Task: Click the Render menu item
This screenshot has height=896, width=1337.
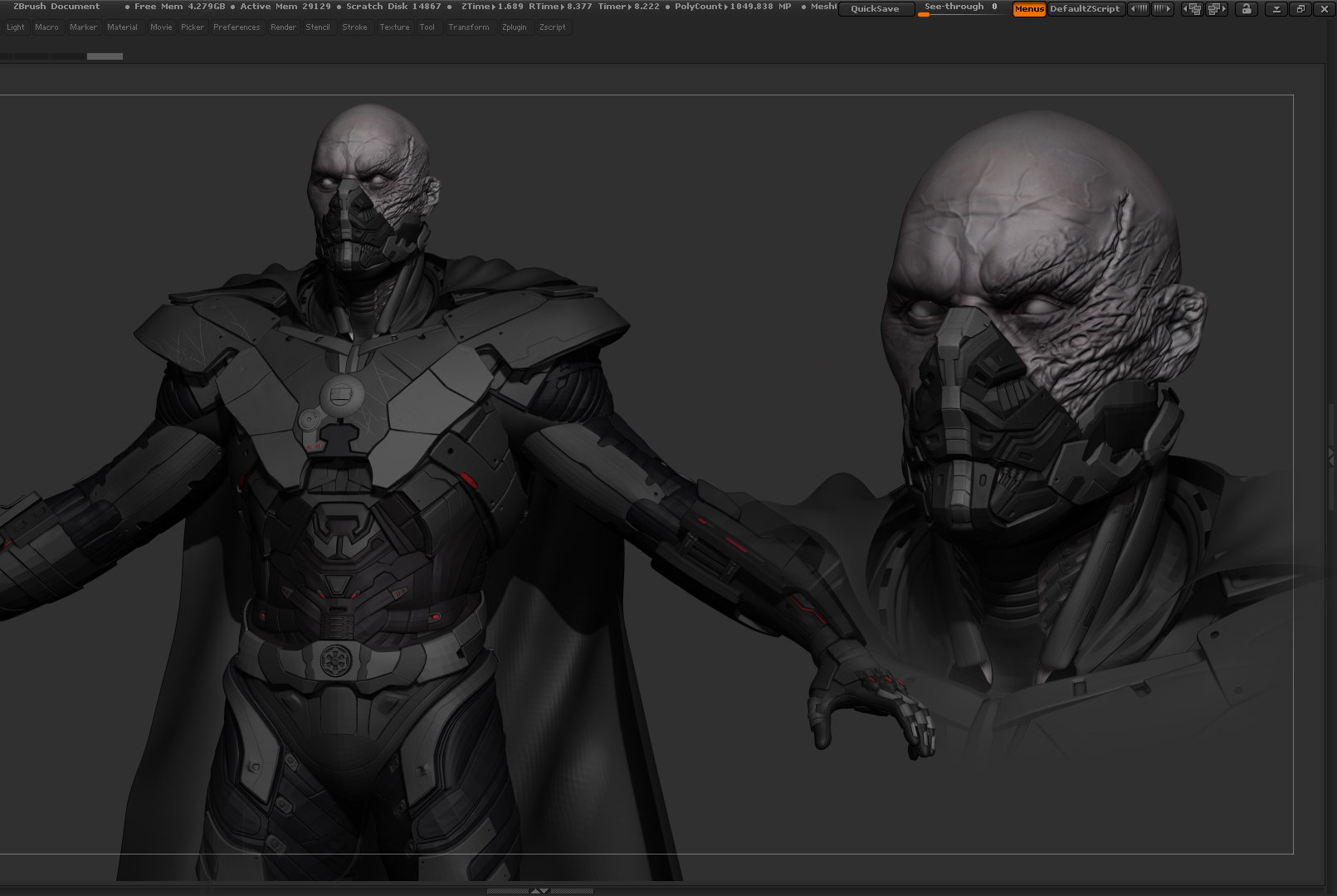Action: point(283,27)
